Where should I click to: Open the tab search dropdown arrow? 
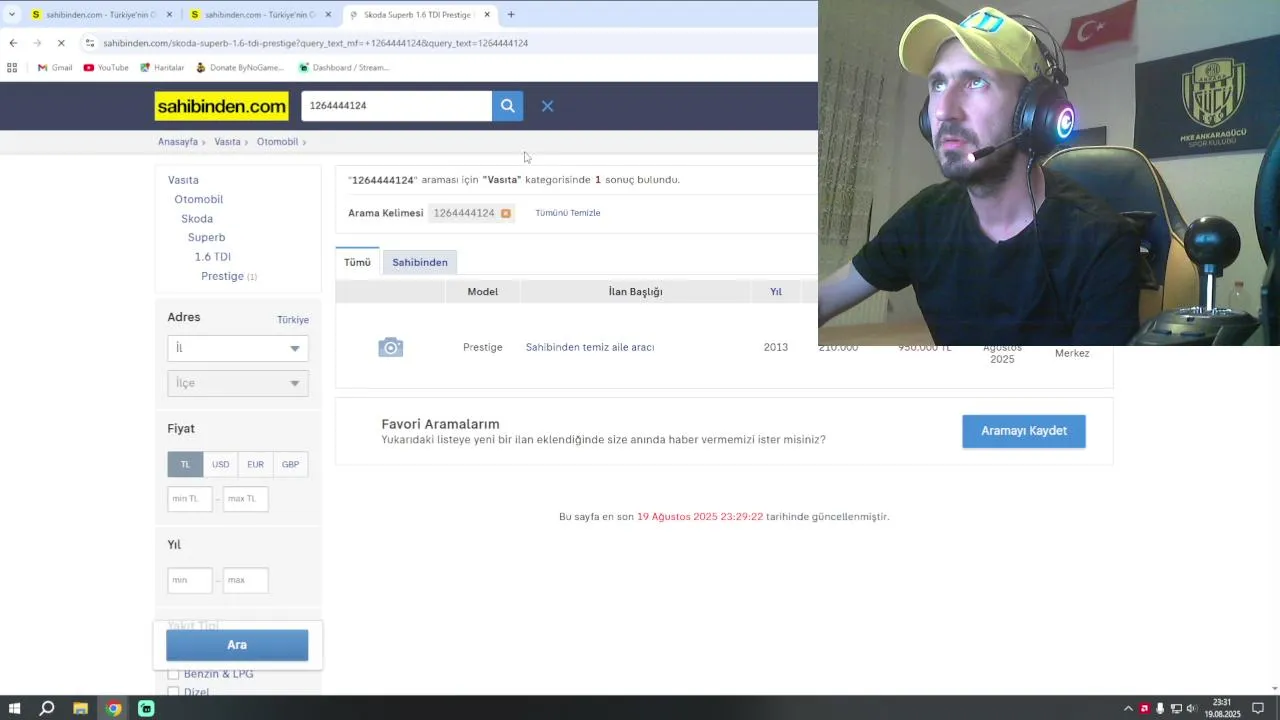12,14
